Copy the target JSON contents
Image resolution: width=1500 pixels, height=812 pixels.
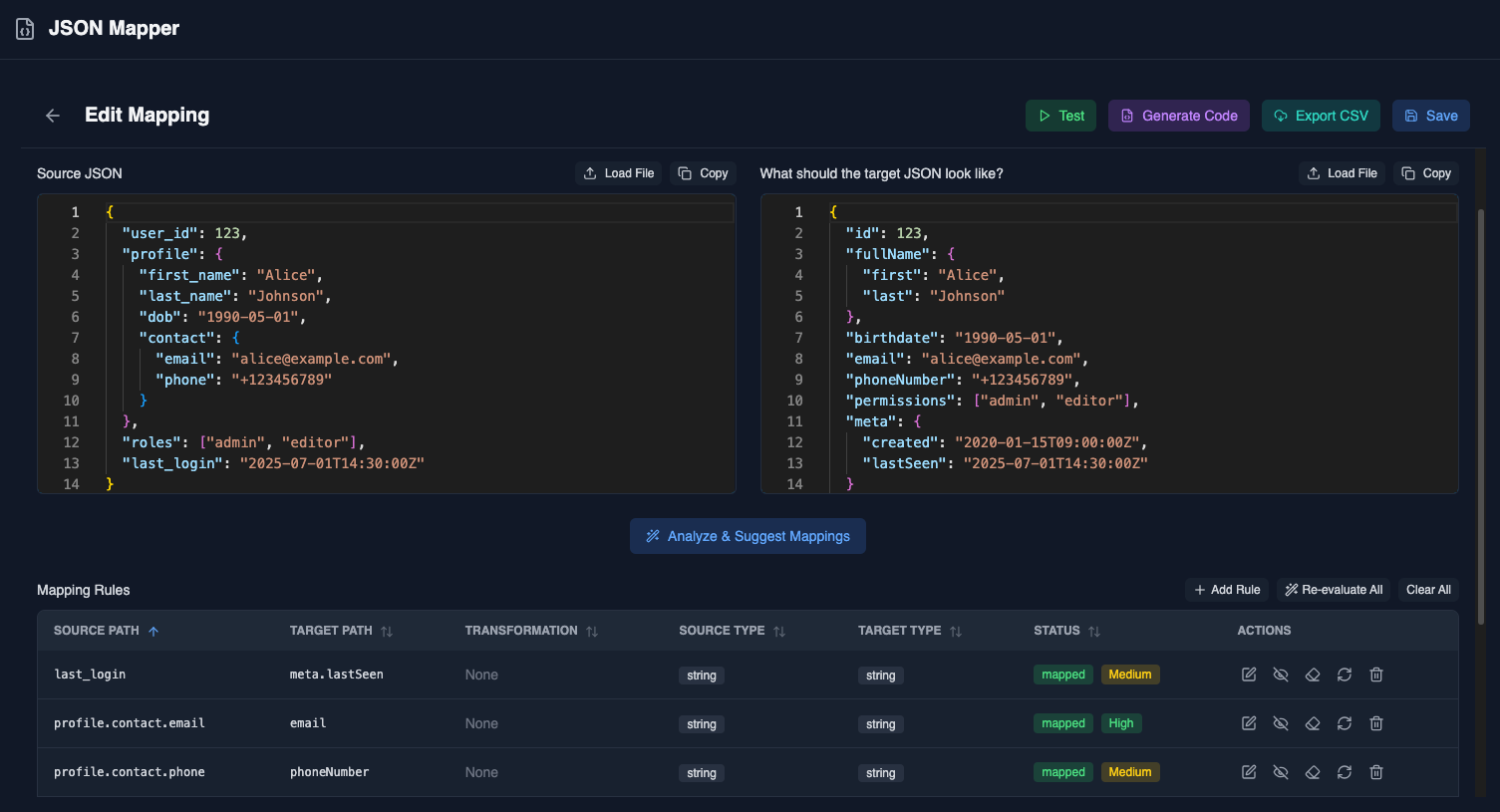pyautogui.click(x=1426, y=173)
